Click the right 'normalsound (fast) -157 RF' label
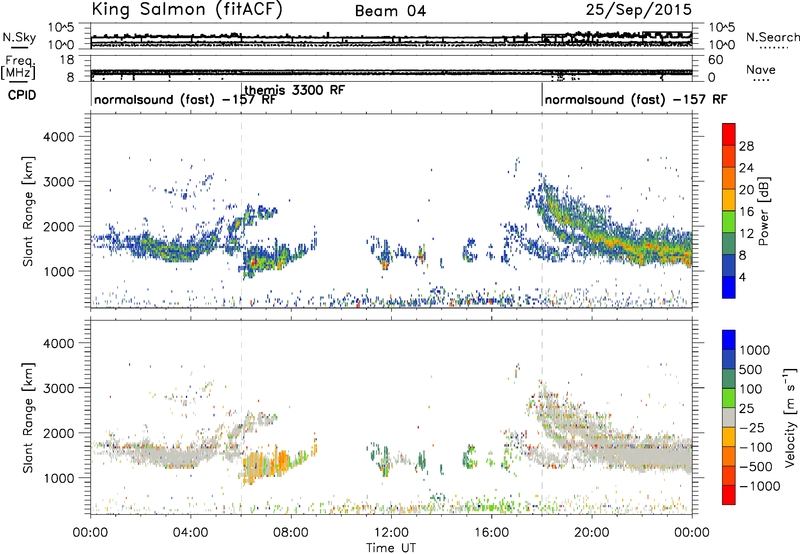 (636, 99)
